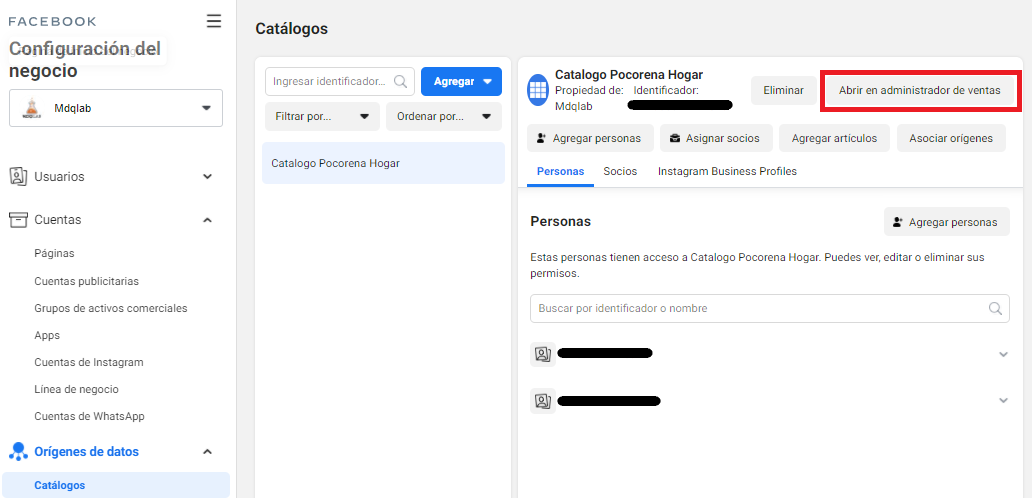Viewport: 1032px width, 498px height.
Task: Open Línea de negocio in sidebar
Action: [x=76, y=389]
